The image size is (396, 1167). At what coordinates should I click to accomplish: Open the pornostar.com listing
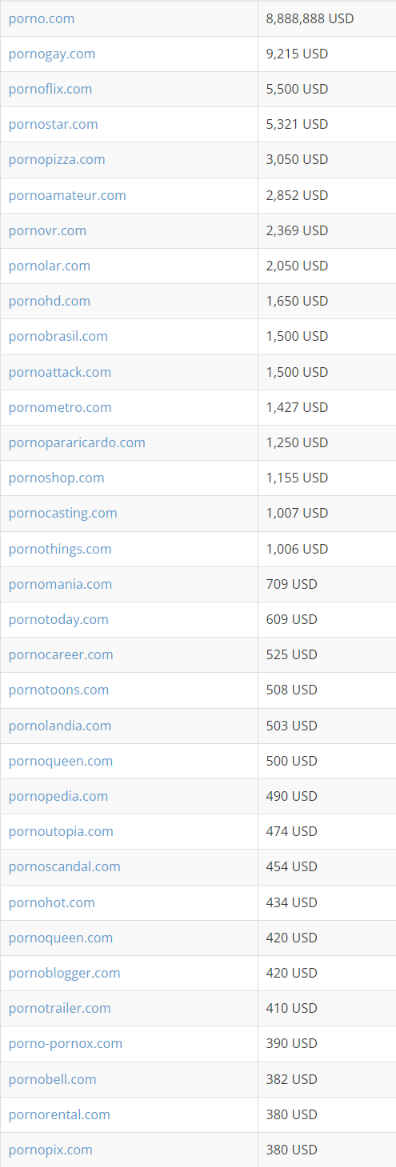pyautogui.click(x=53, y=124)
